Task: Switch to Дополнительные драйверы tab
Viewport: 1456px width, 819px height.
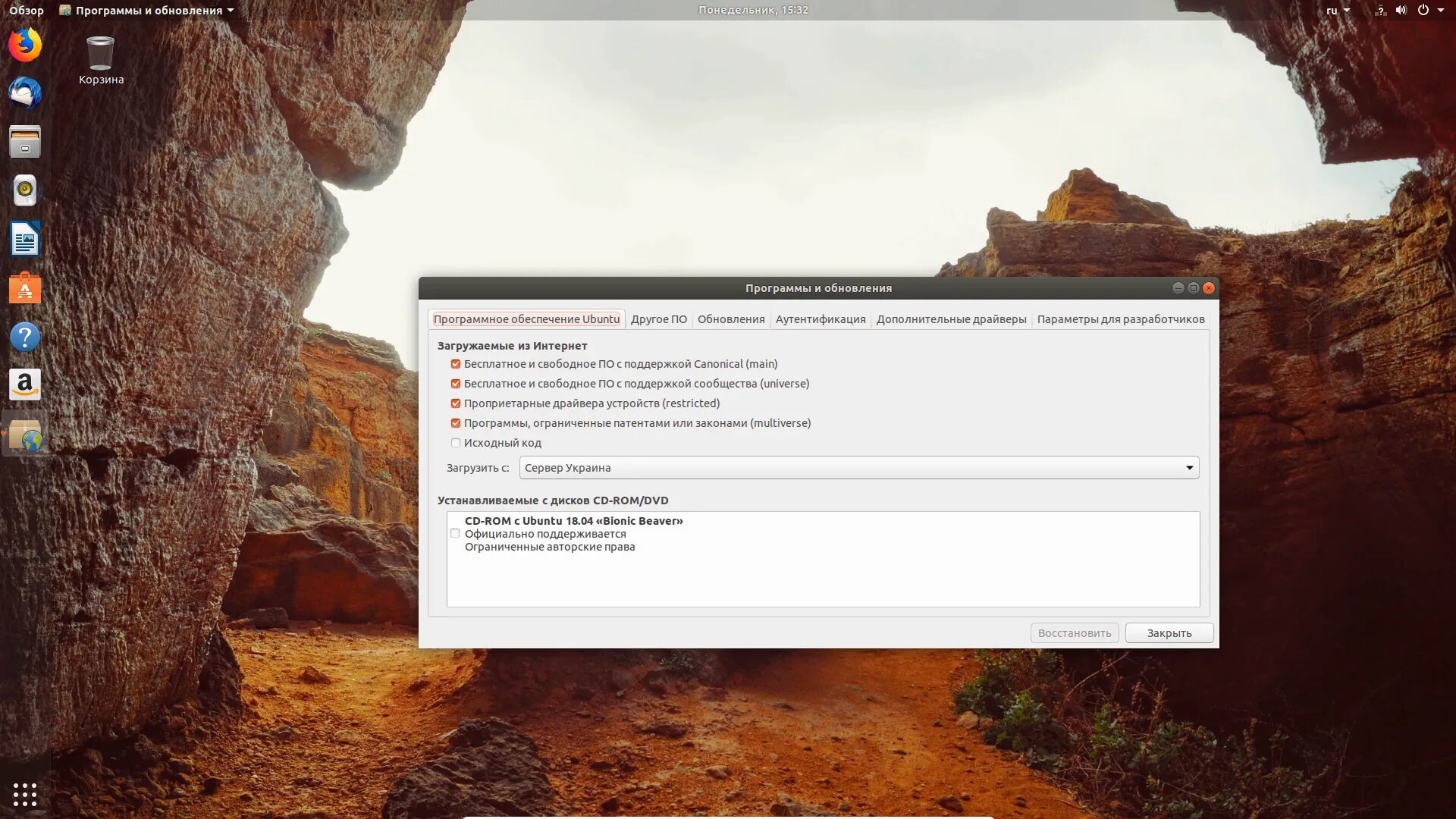Action: coord(951,319)
